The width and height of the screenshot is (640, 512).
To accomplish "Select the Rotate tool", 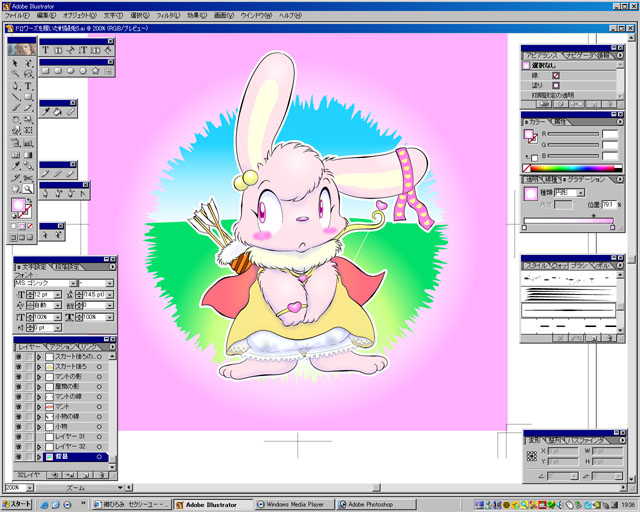I will [16, 120].
